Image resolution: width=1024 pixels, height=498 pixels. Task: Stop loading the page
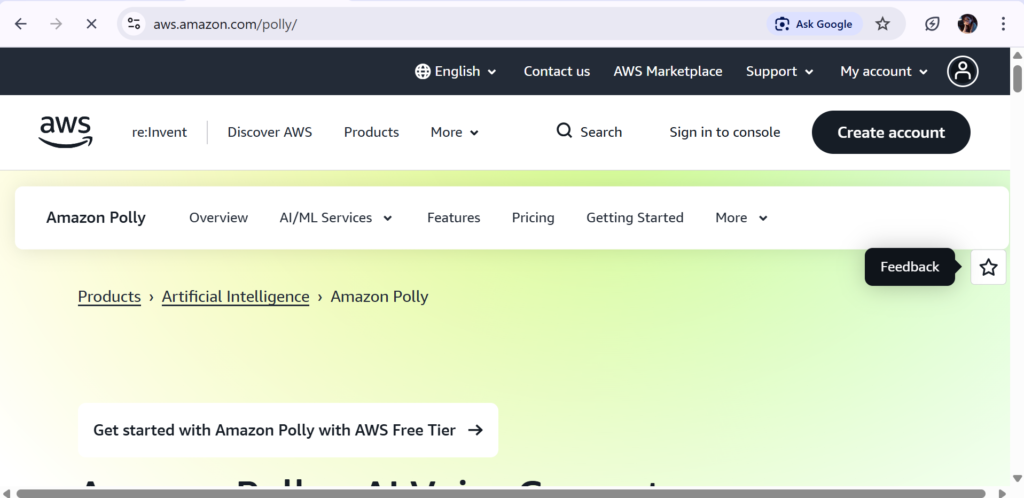click(x=91, y=24)
